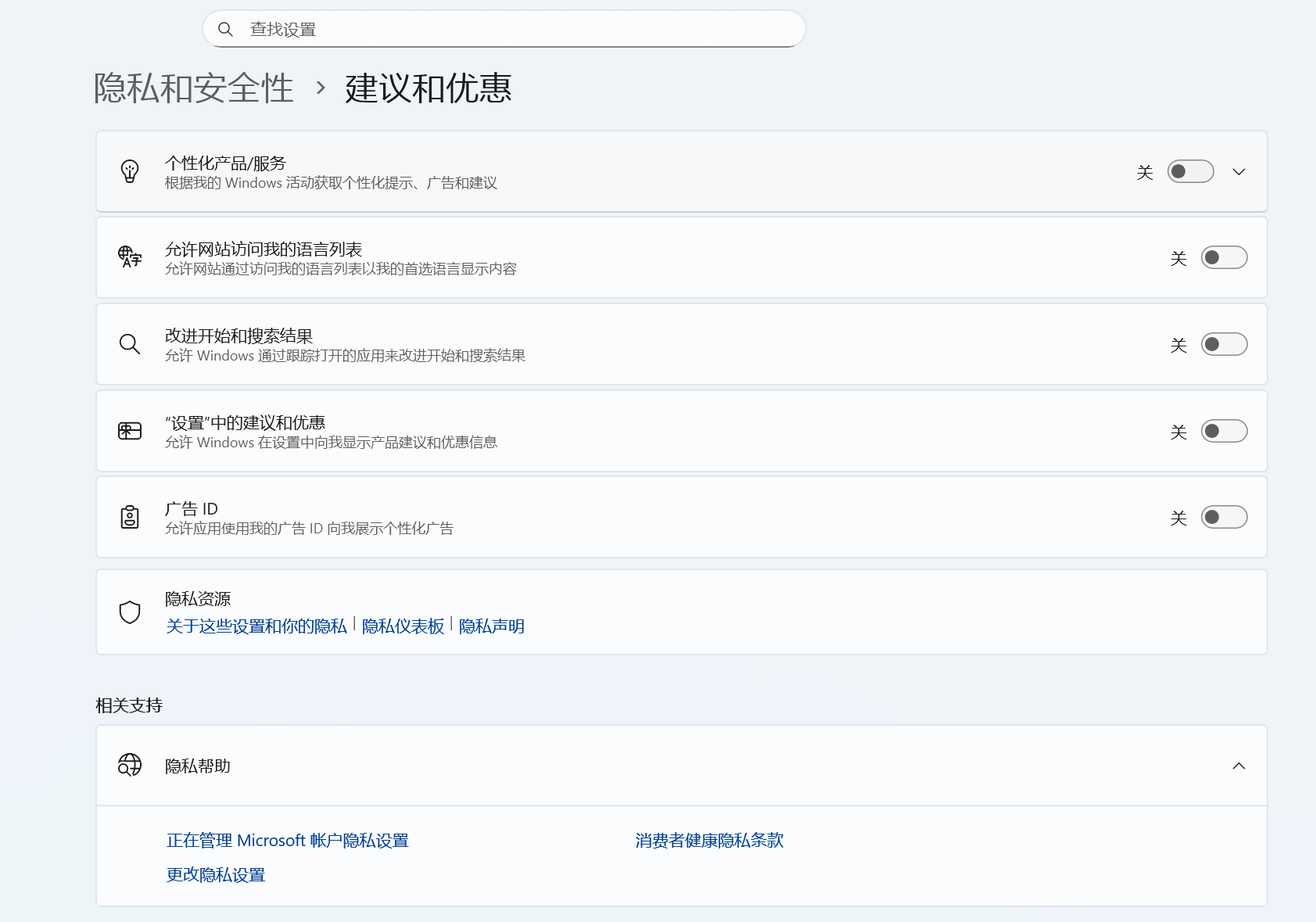Screen dimensions: 1316x922
Task: Click the globe icon beside 隐私帮助
Action: [130, 765]
